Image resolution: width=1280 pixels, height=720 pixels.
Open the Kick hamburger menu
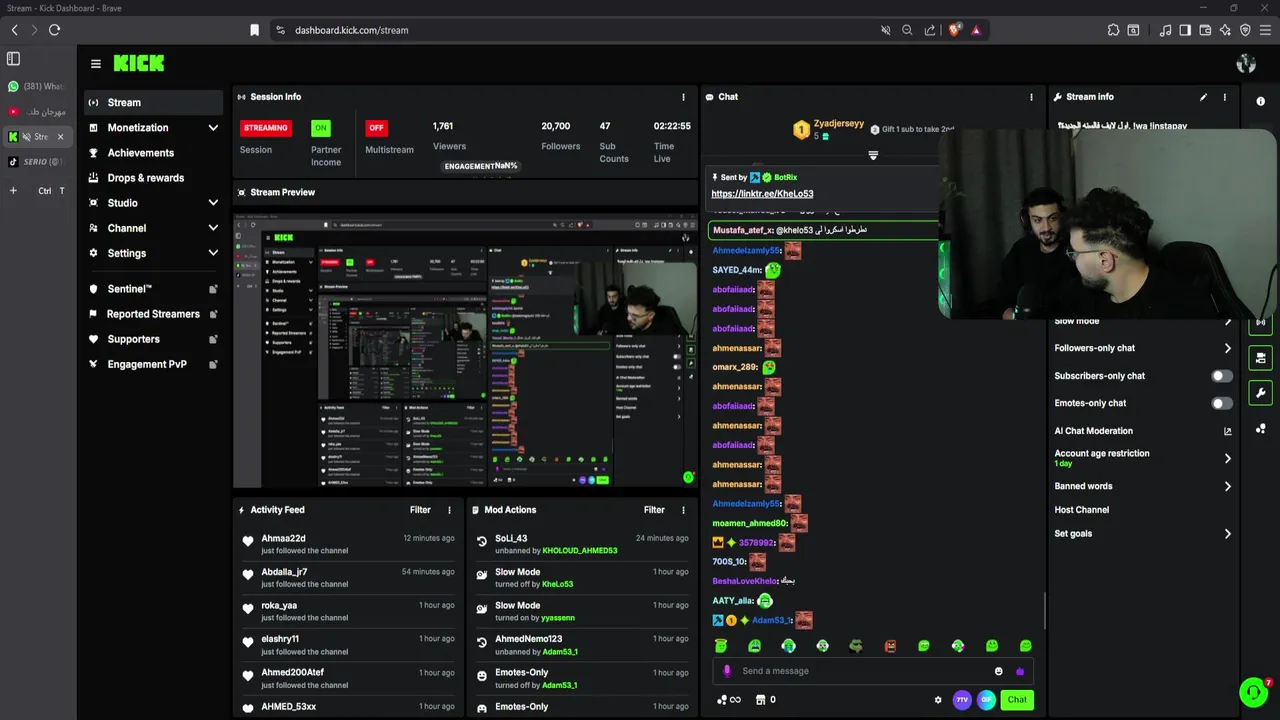point(95,63)
